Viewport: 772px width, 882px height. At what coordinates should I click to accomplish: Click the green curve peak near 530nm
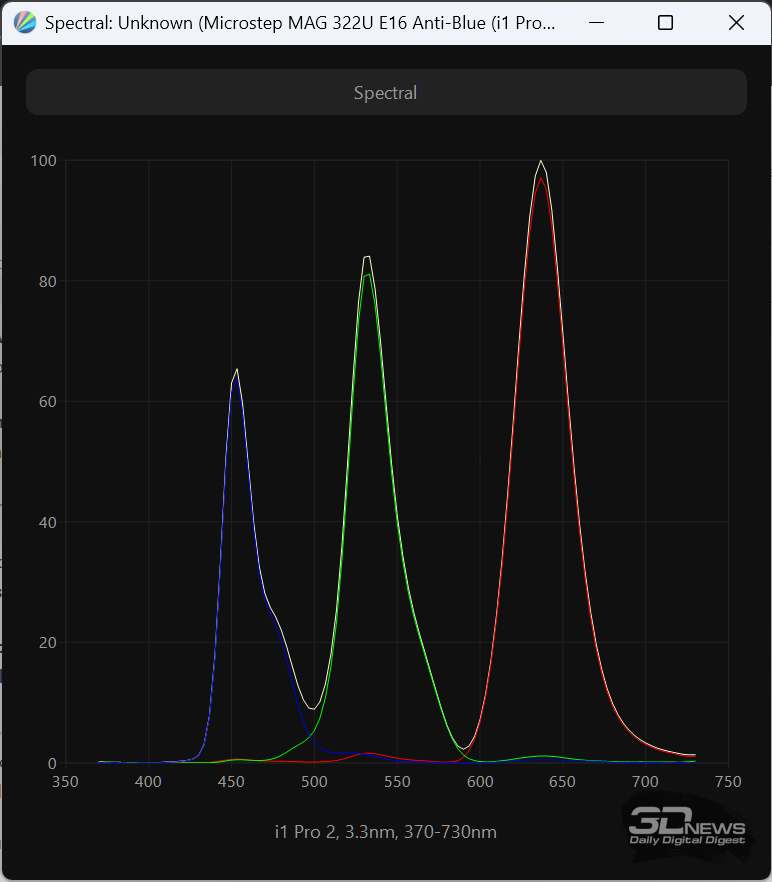tap(368, 274)
